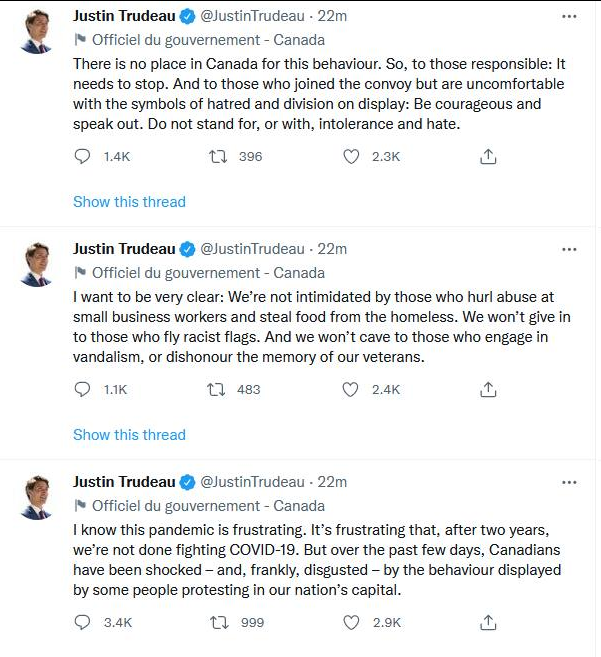Retweet the tweet with 999 retweets
This screenshot has height=657, width=601.
pos(216,622)
